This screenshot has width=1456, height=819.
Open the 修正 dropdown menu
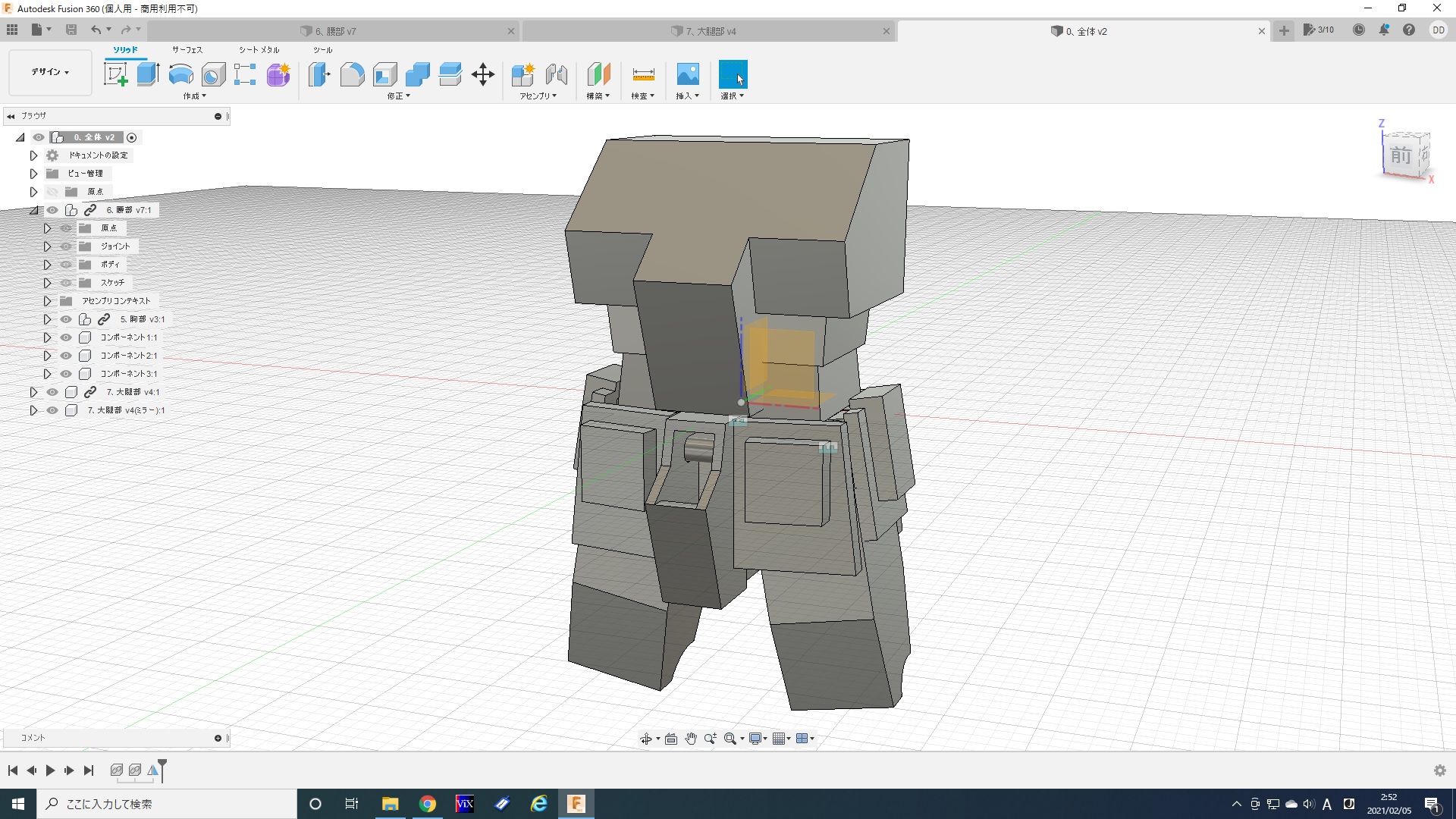point(398,96)
